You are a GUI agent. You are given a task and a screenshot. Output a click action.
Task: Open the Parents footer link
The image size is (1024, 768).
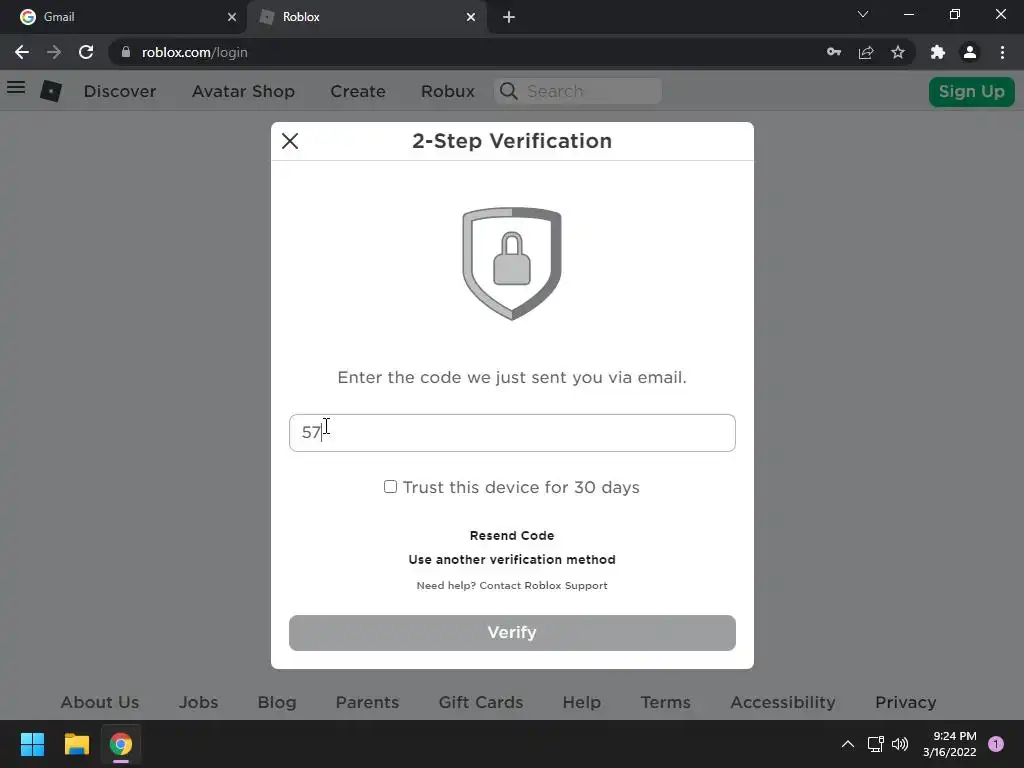point(367,702)
